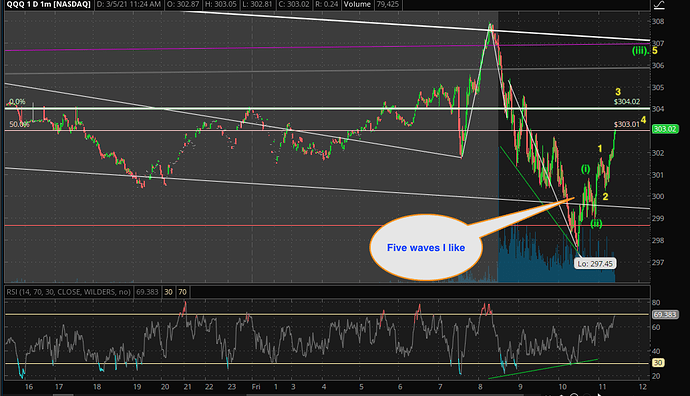Screen dimensions: 690x396
Task: Click the 10 hour marker on time axis
Action: tap(562, 387)
